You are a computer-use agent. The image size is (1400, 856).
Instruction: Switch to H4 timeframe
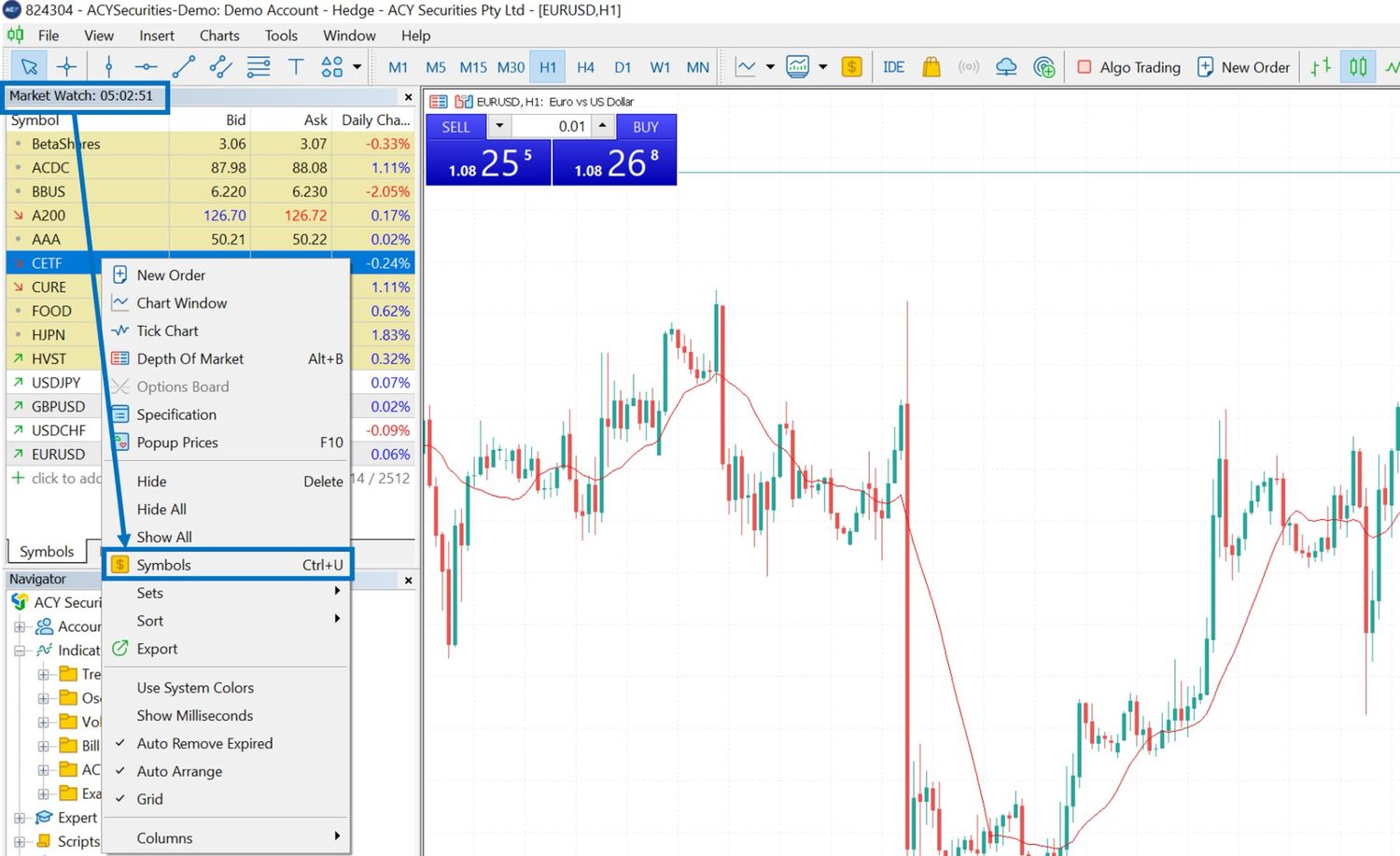[585, 67]
